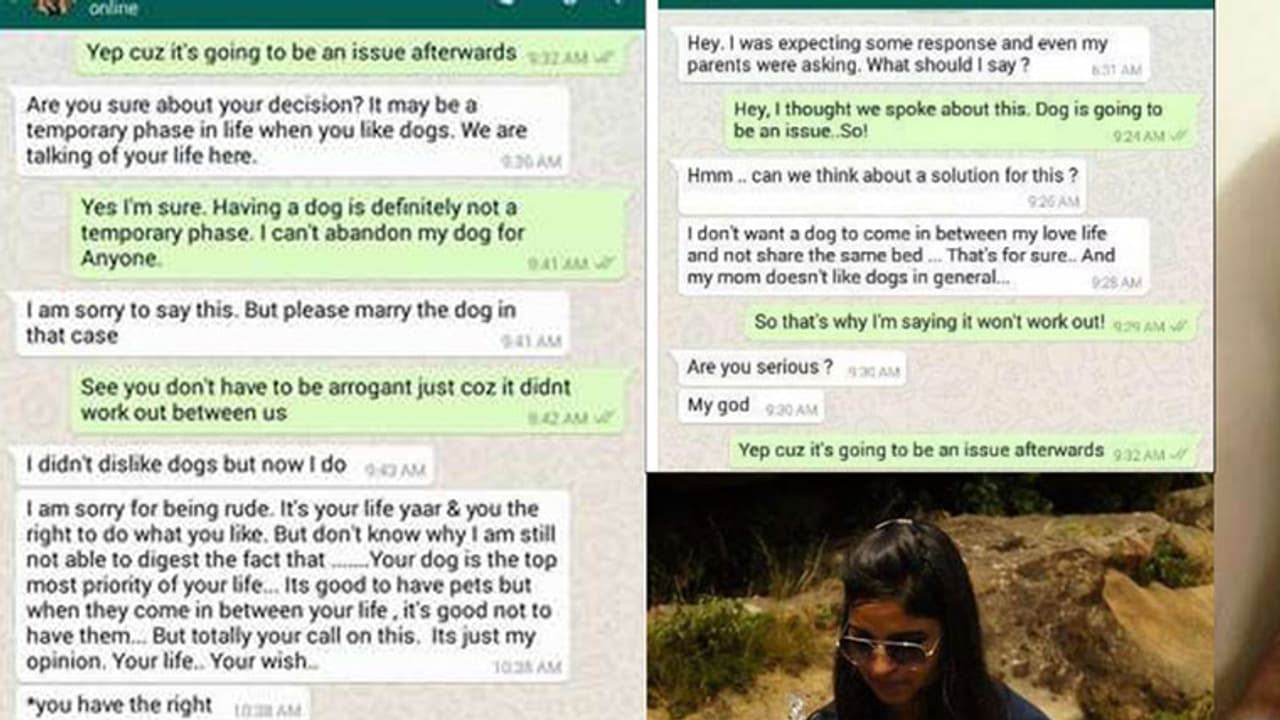Tap the double-tick receipt on 'I can't abandon my dog' message

pyautogui.click(x=604, y=264)
